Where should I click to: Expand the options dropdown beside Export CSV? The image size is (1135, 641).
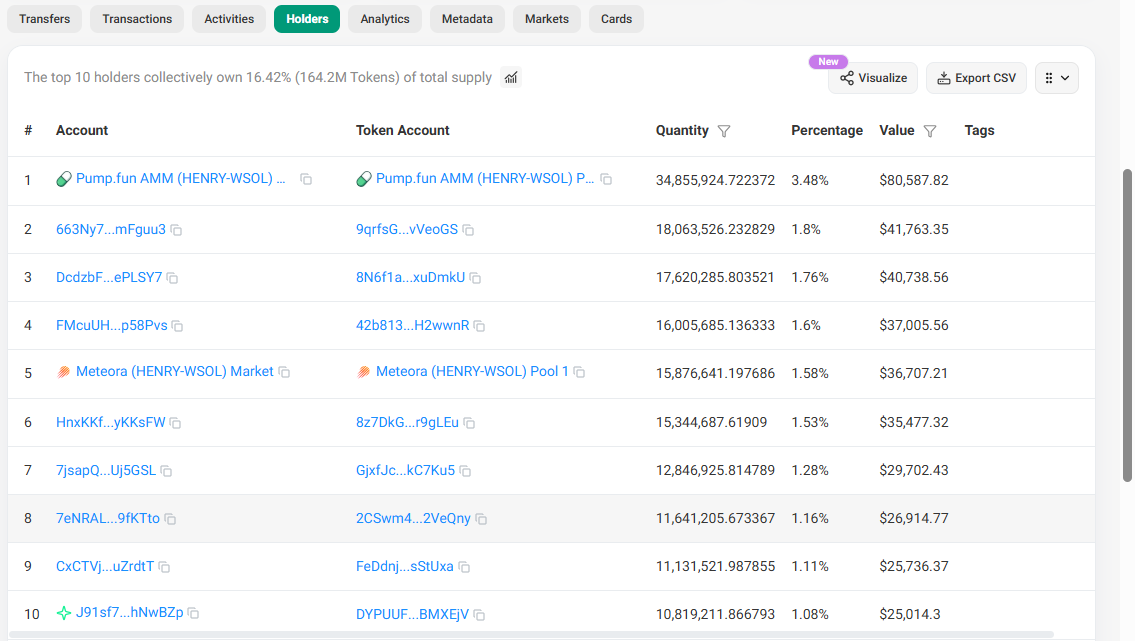(x=1057, y=77)
